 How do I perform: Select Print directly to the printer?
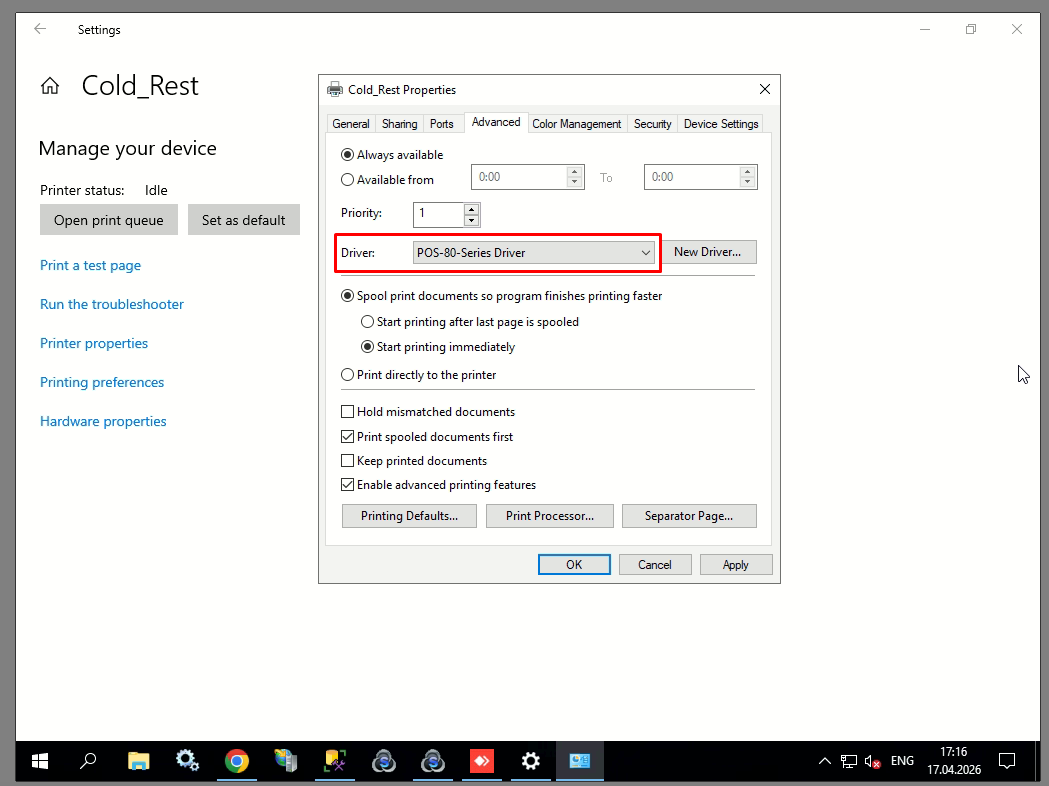(348, 375)
